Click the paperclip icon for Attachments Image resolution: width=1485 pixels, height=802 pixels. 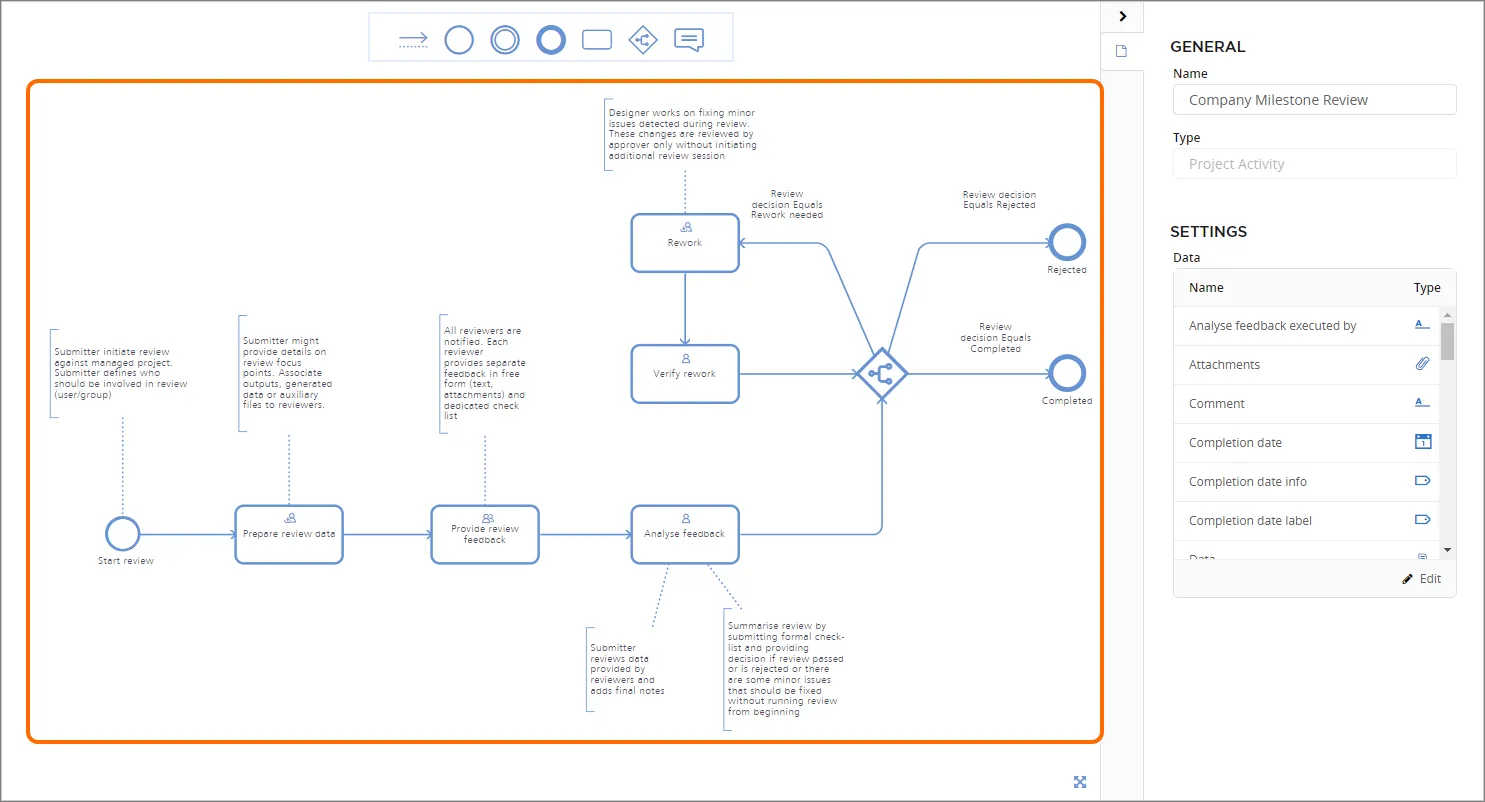[1423, 364]
